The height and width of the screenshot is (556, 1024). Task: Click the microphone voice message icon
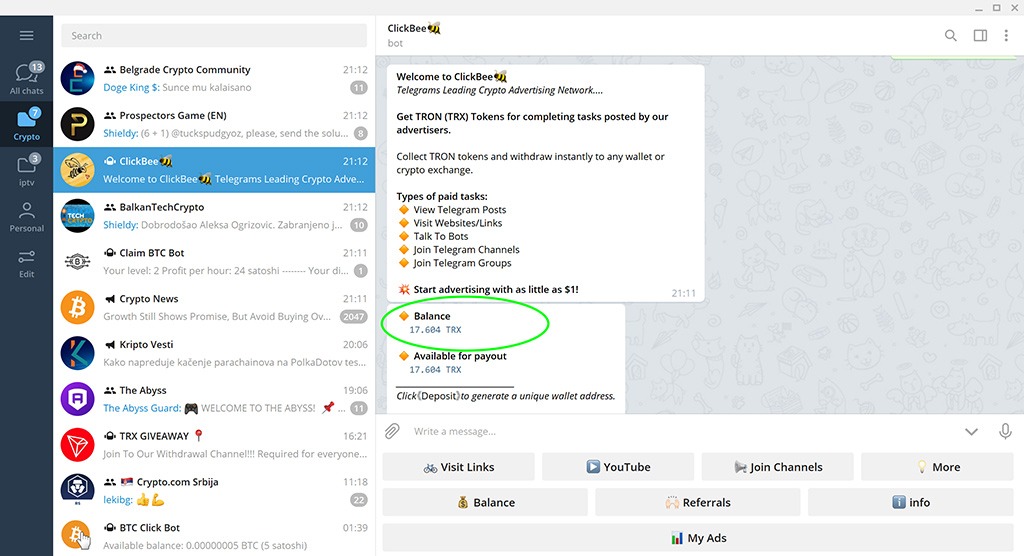pos(1005,431)
